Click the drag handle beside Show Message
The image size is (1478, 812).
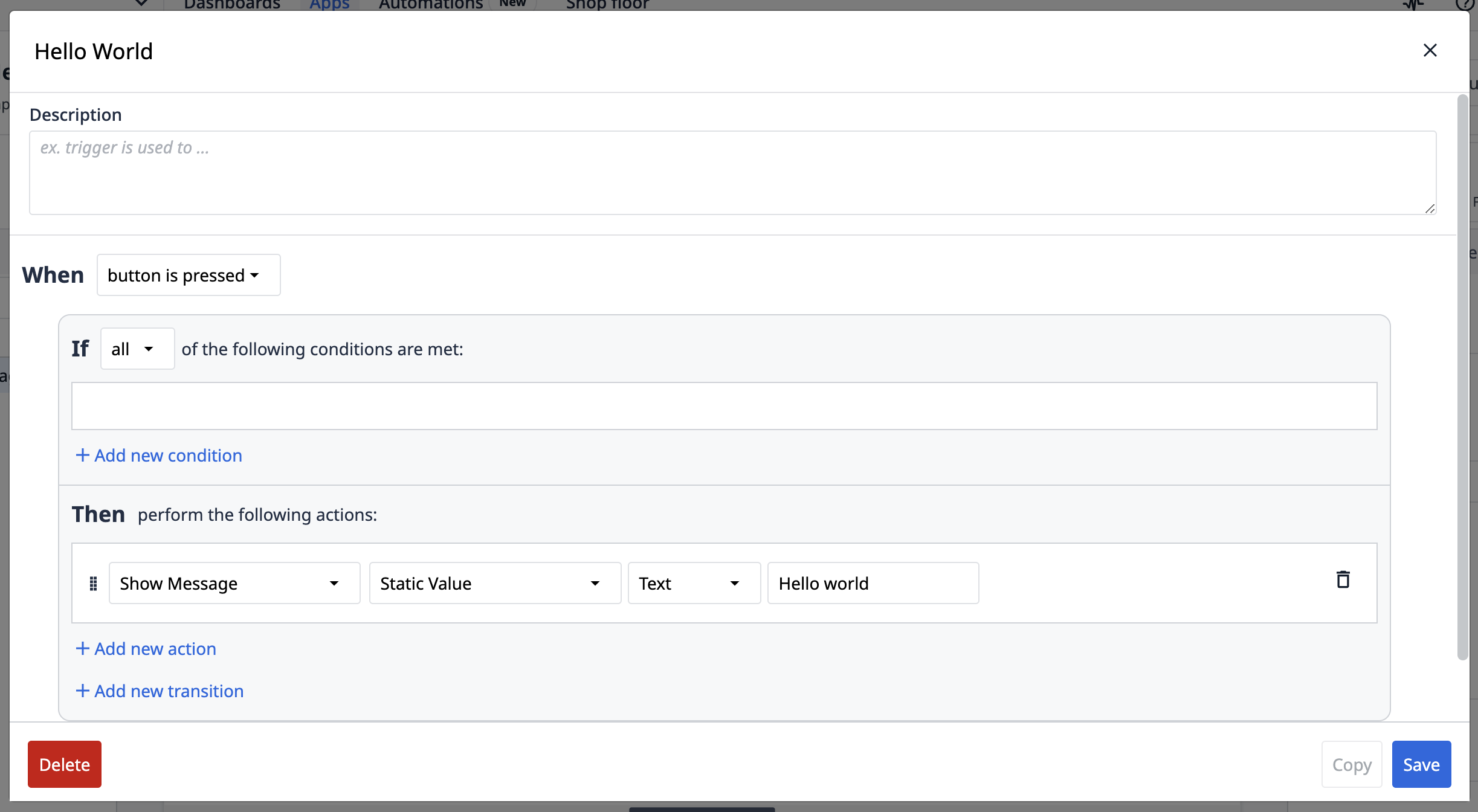tap(93, 583)
